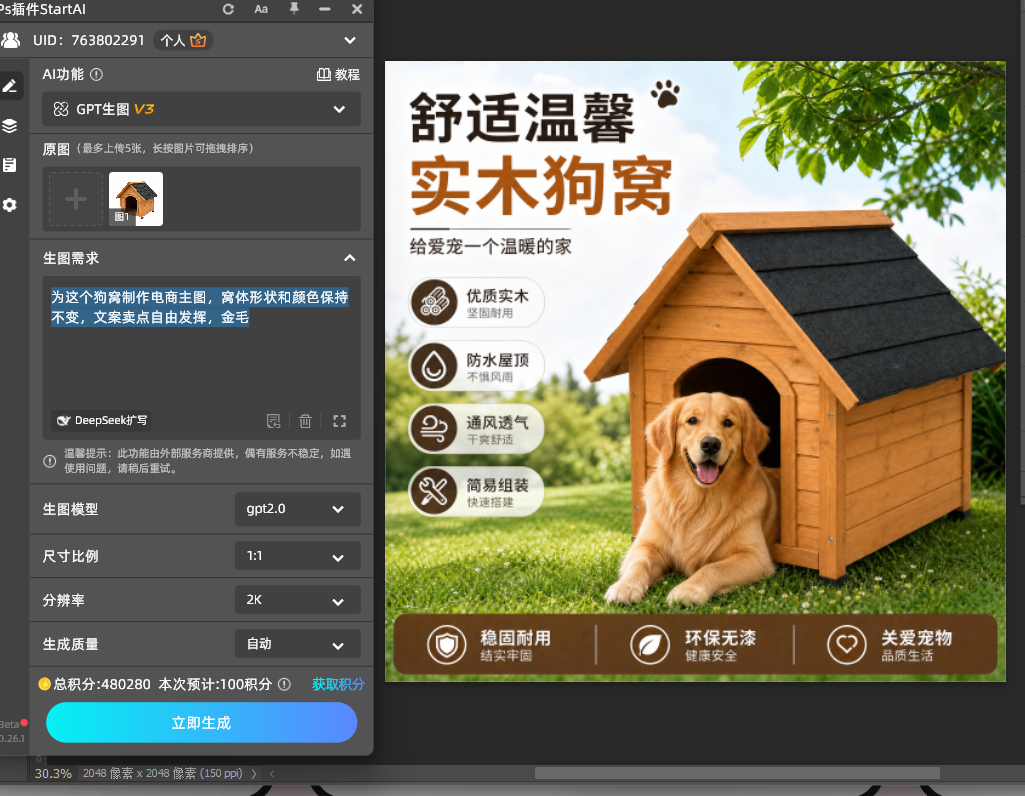Click the info icon next to AI功能

96,75
